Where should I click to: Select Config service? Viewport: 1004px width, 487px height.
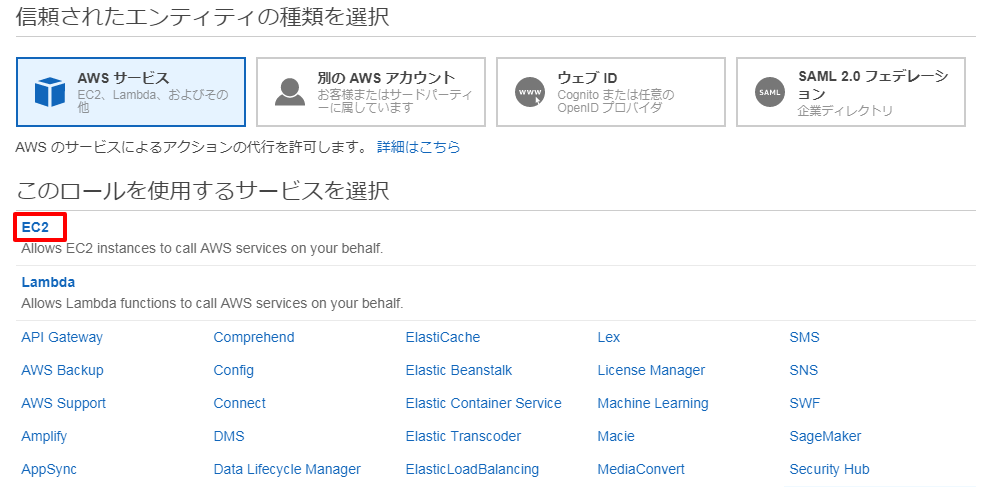(x=234, y=370)
